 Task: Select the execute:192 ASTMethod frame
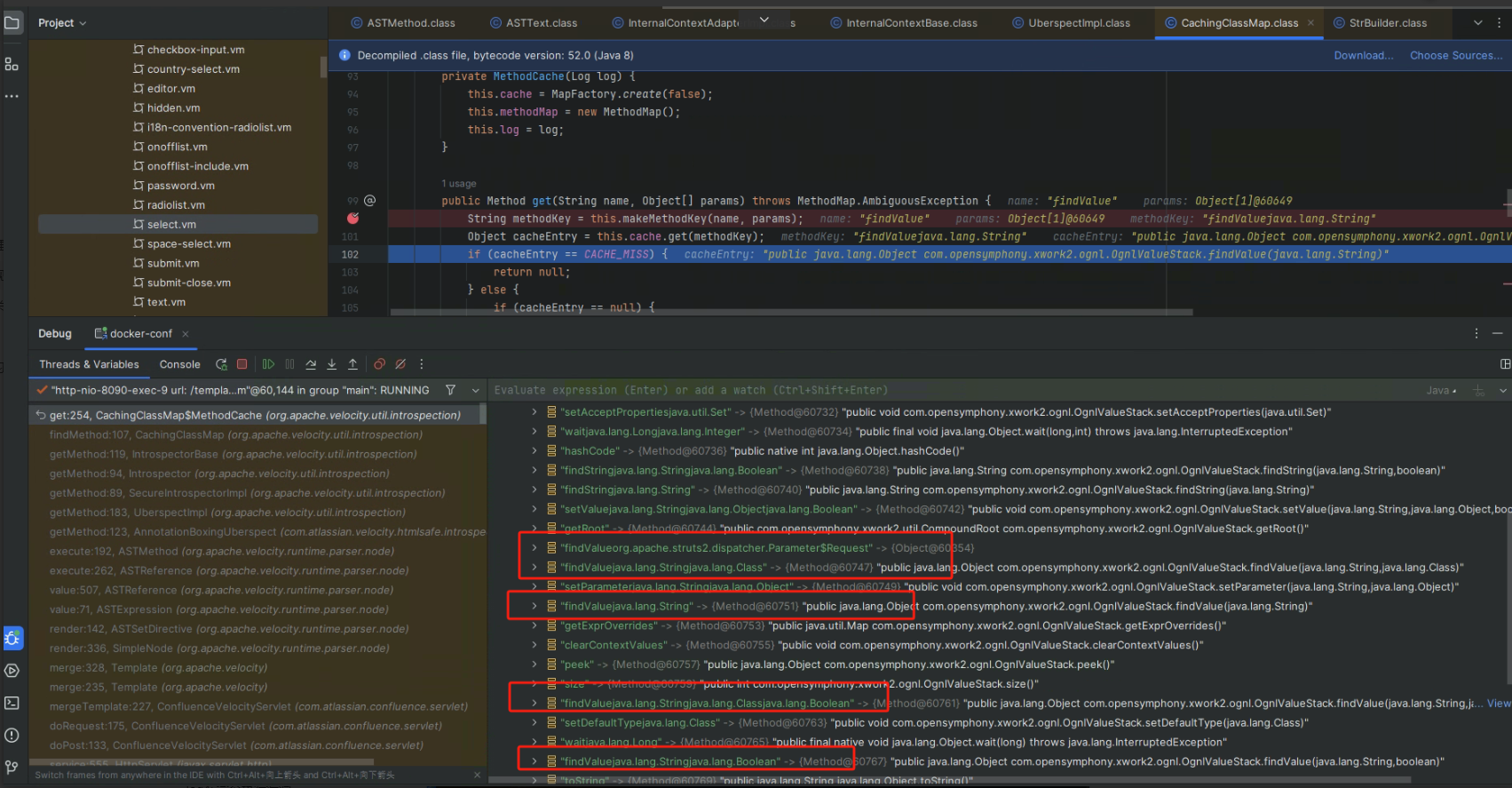tap(257, 551)
